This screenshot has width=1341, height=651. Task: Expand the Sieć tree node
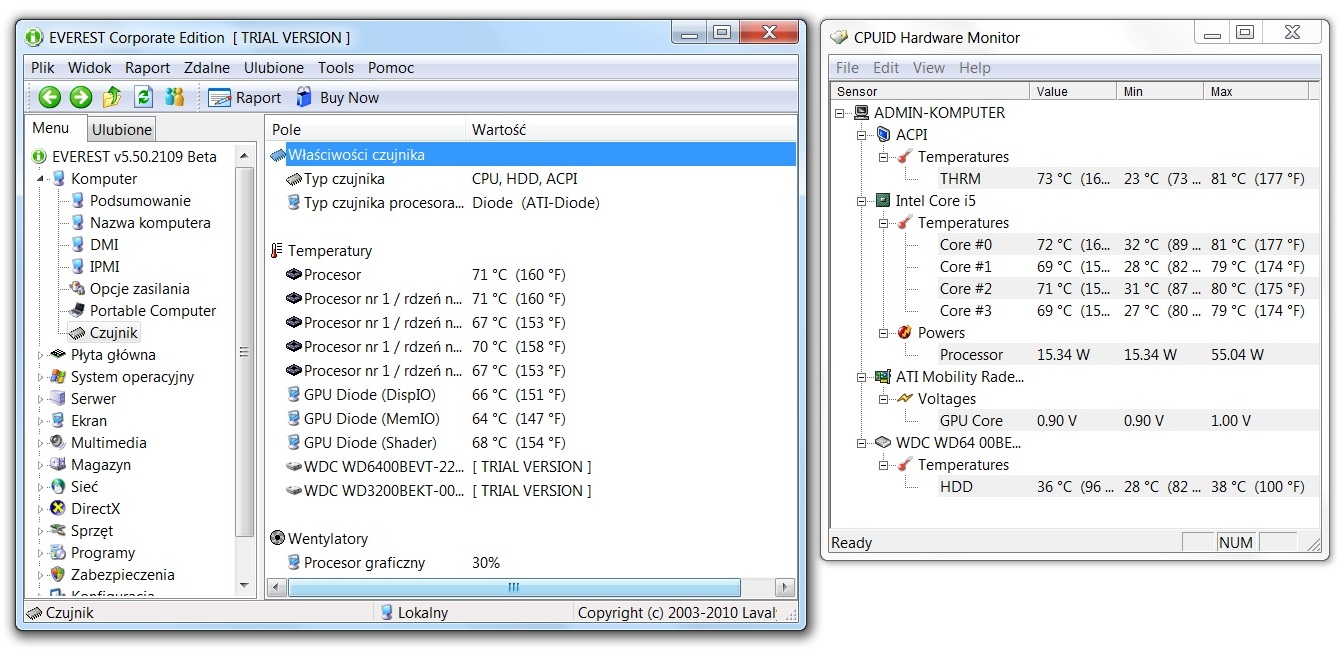click(42, 487)
